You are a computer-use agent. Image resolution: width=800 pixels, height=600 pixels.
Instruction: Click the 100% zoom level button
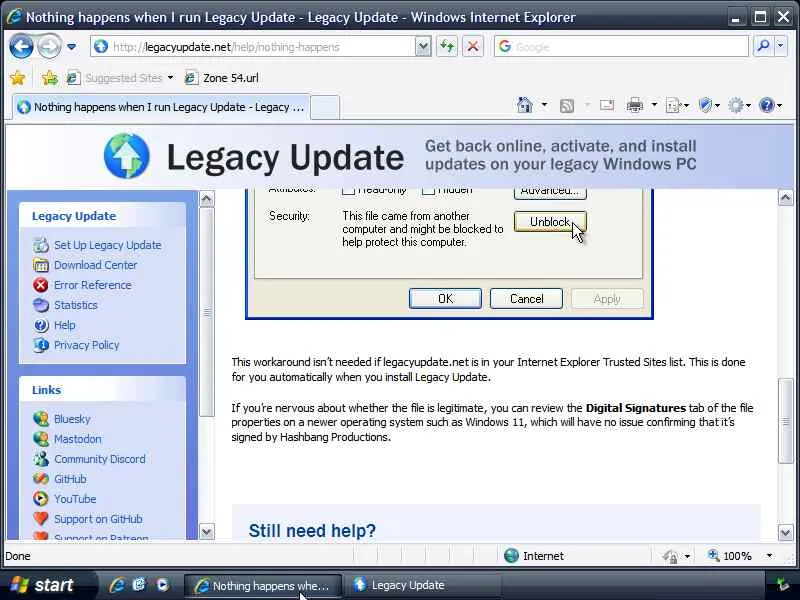tap(730, 556)
